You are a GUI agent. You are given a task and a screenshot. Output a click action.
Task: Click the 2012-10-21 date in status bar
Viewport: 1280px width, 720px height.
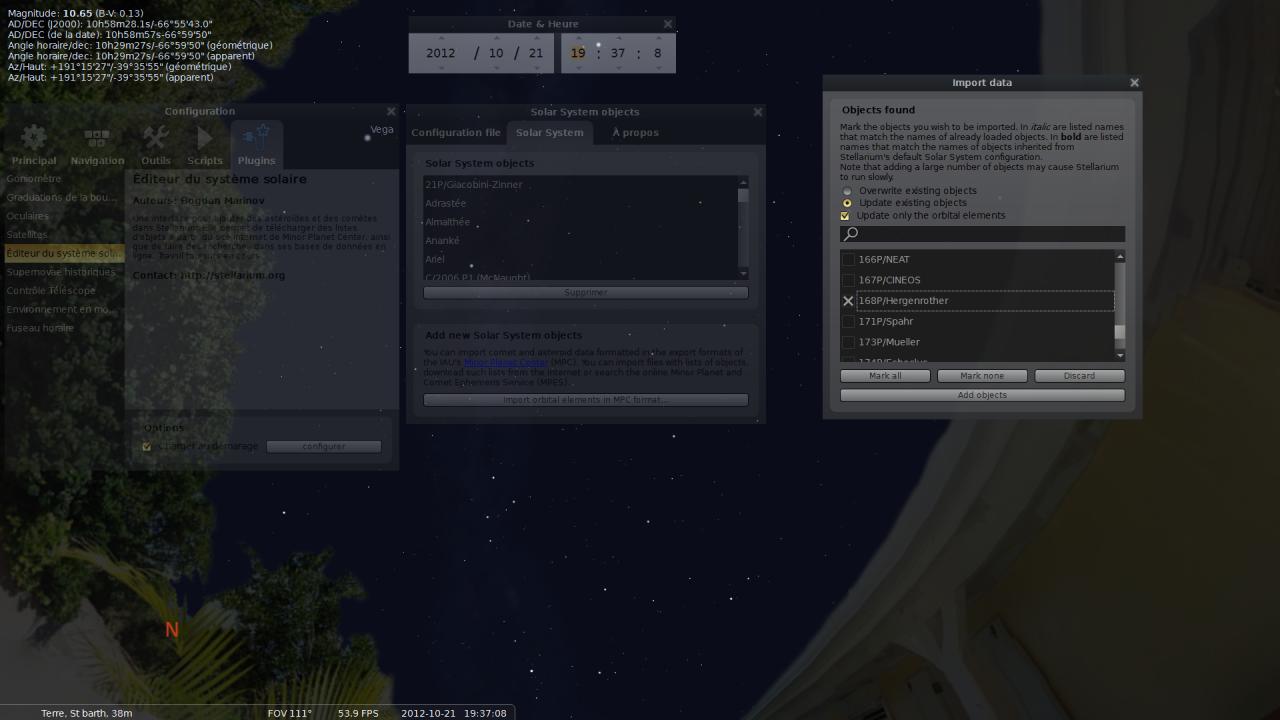(428, 713)
